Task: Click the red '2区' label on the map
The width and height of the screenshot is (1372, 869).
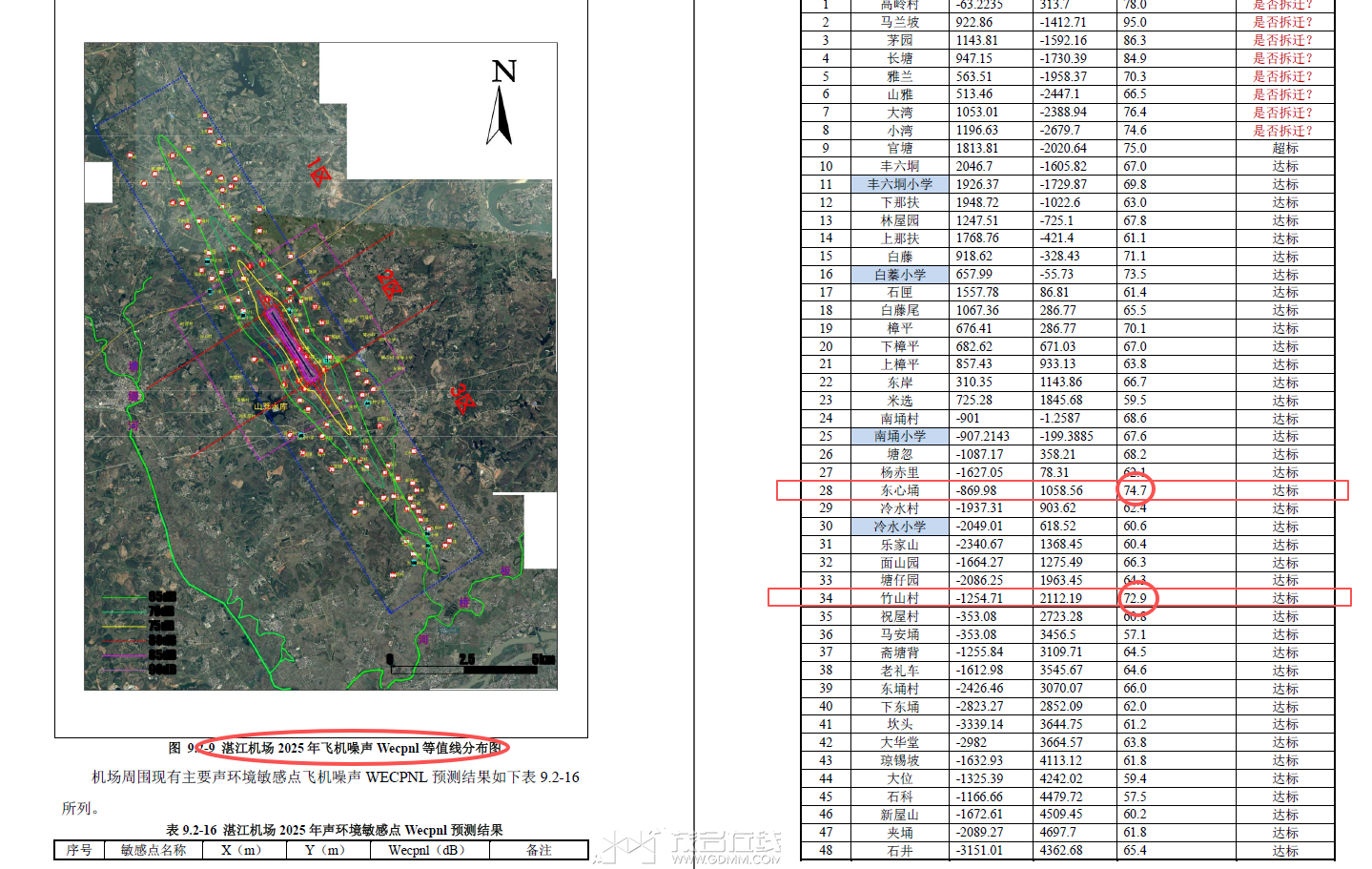Action: [389, 283]
